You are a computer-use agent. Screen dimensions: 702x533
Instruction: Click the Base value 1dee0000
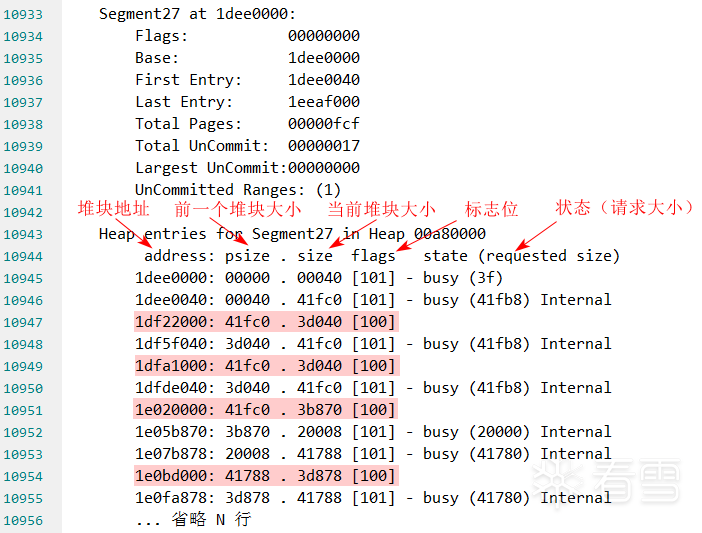[x=324, y=58]
